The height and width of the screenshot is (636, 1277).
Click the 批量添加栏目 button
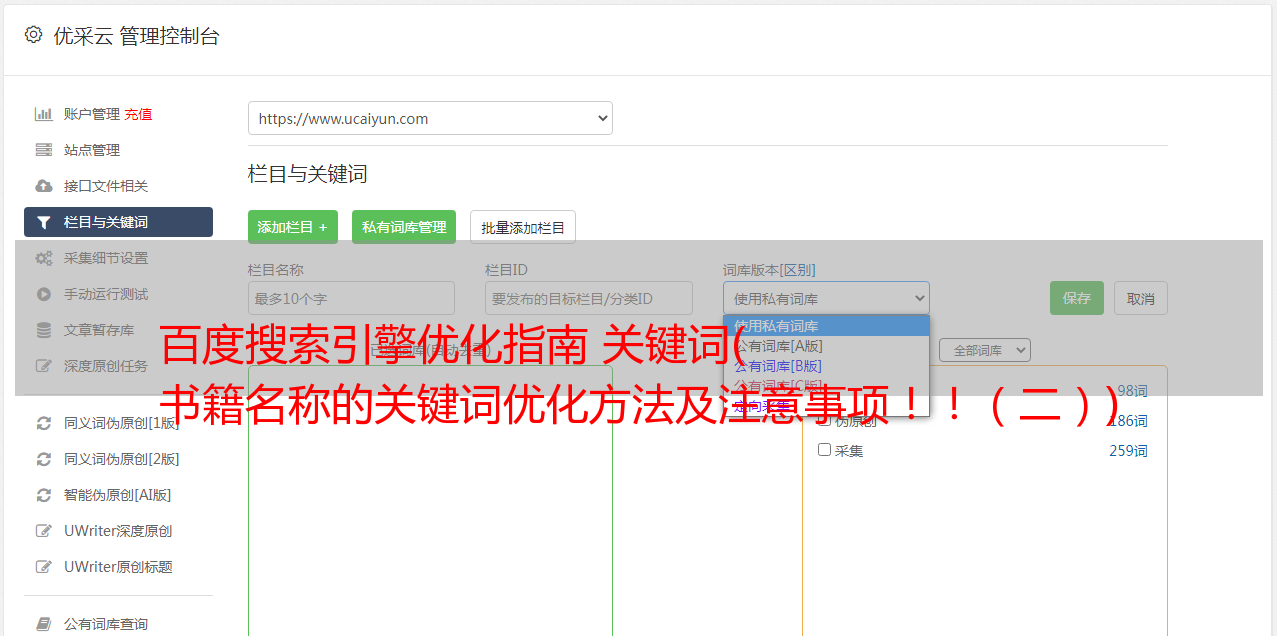click(523, 227)
